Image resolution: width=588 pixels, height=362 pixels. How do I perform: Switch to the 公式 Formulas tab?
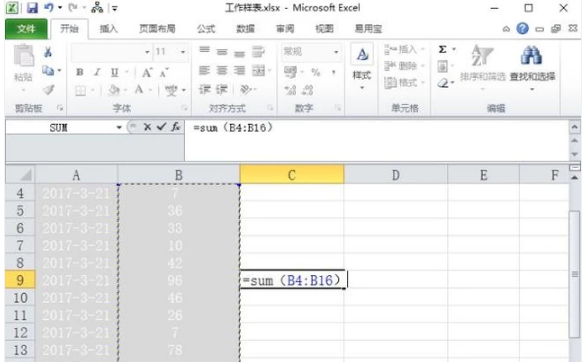tap(206, 29)
